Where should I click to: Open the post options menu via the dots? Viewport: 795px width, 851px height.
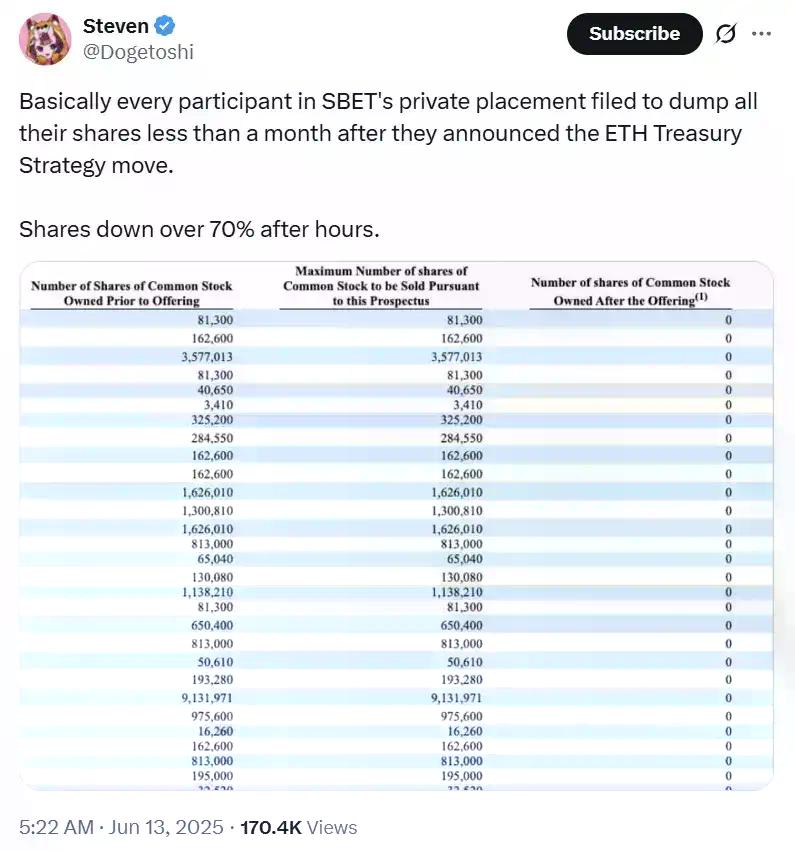coord(762,33)
